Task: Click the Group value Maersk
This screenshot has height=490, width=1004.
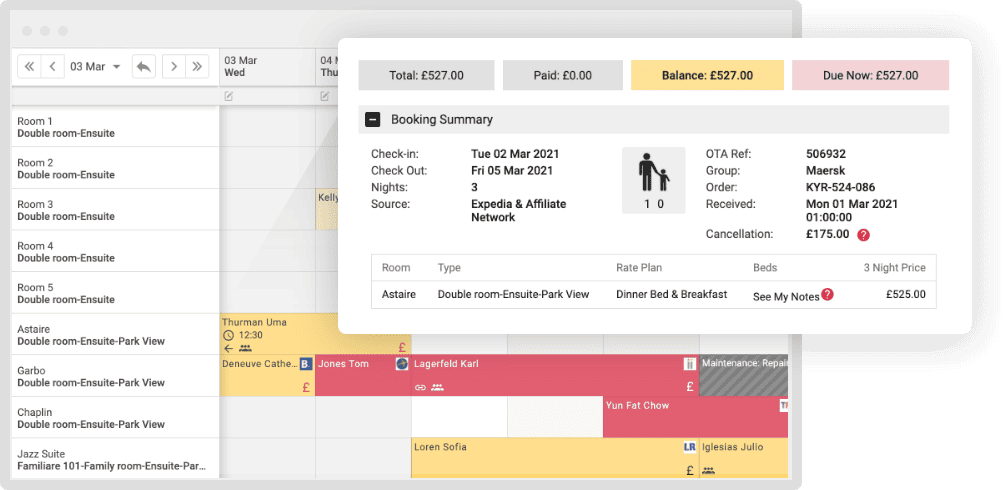Action: 825,171
